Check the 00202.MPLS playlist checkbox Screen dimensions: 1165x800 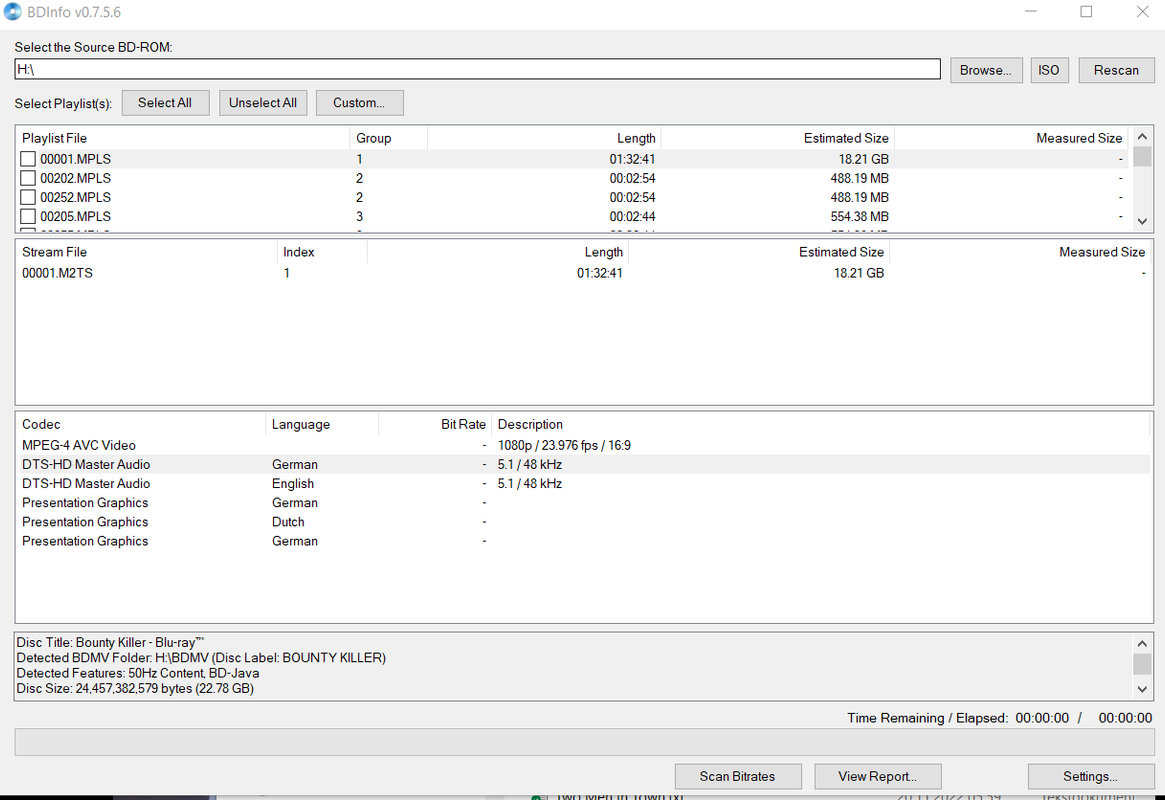pyautogui.click(x=27, y=178)
